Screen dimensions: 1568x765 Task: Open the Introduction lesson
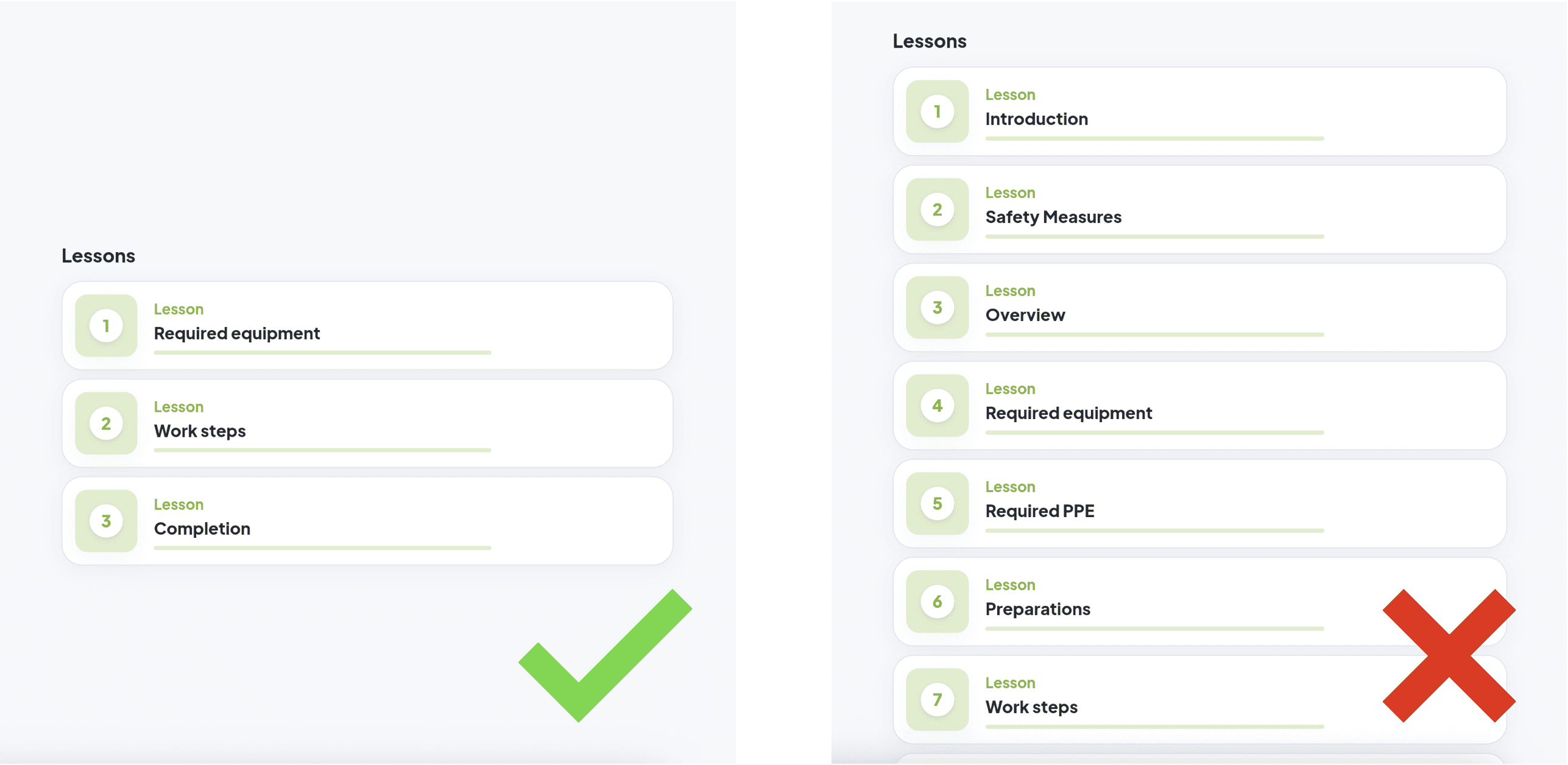pyautogui.click(x=1036, y=119)
